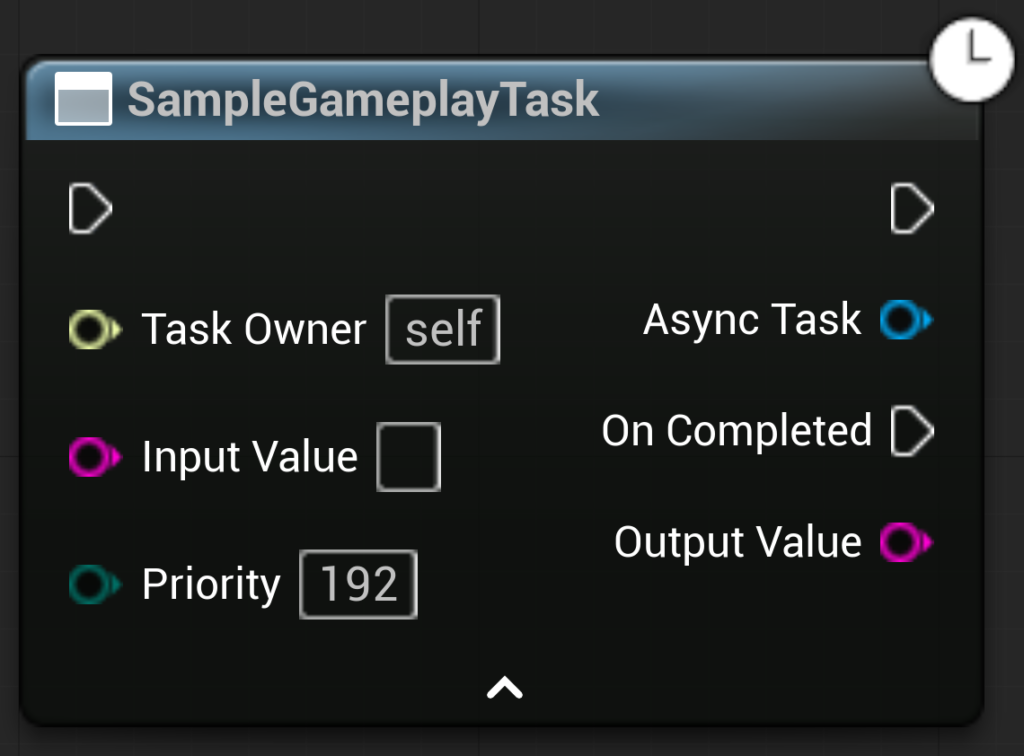Click the top output execution pin arrow
The width and height of the screenshot is (1024, 756).
coord(912,209)
